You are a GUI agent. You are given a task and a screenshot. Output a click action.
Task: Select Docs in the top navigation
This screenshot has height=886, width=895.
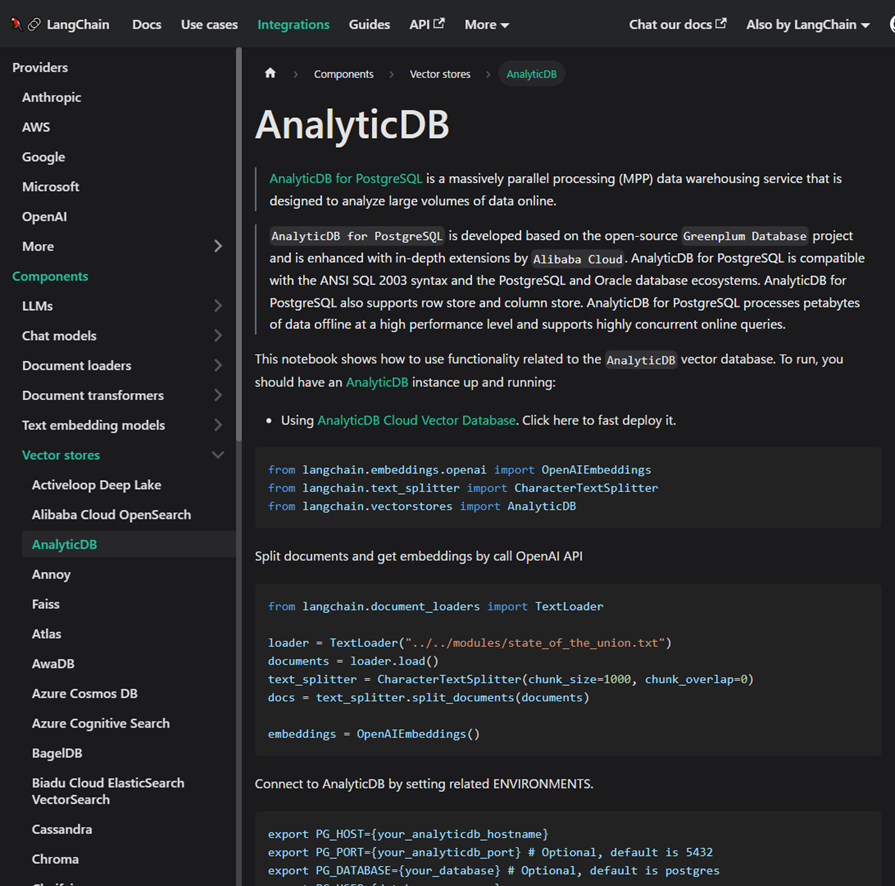(x=146, y=24)
